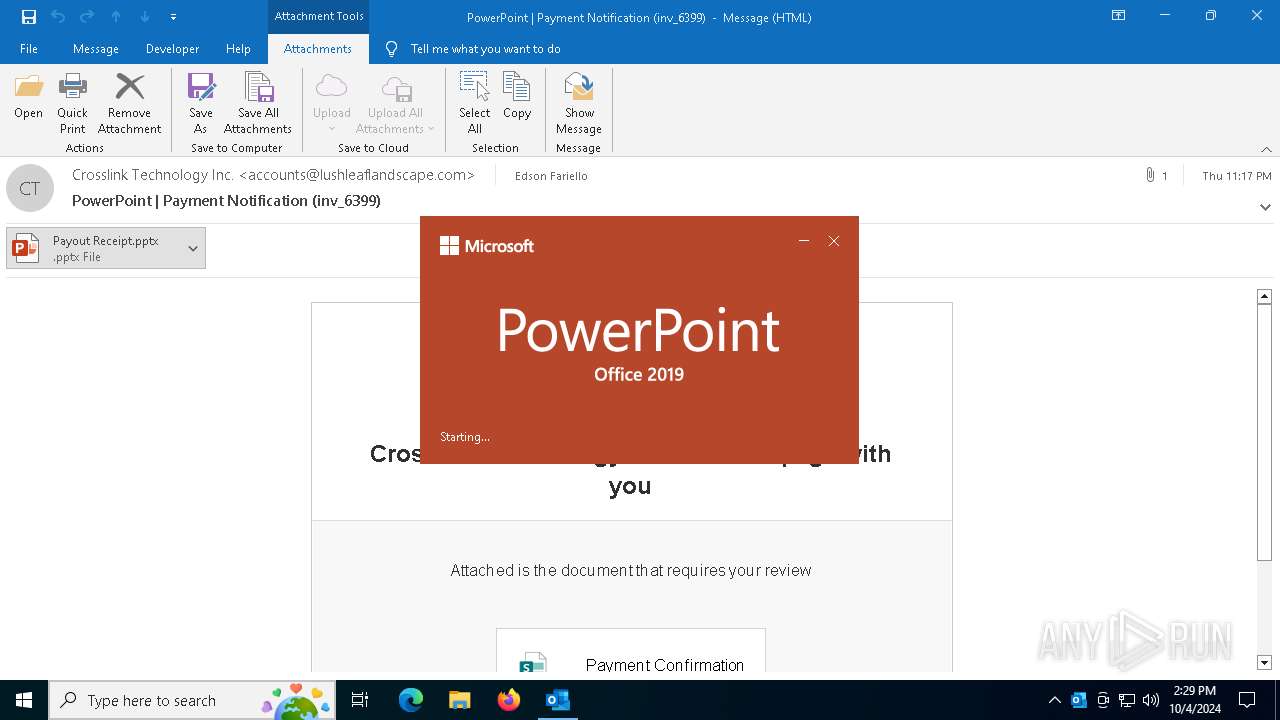Open the Developer tab
This screenshot has height=720, width=1280.
coord(172,49)
